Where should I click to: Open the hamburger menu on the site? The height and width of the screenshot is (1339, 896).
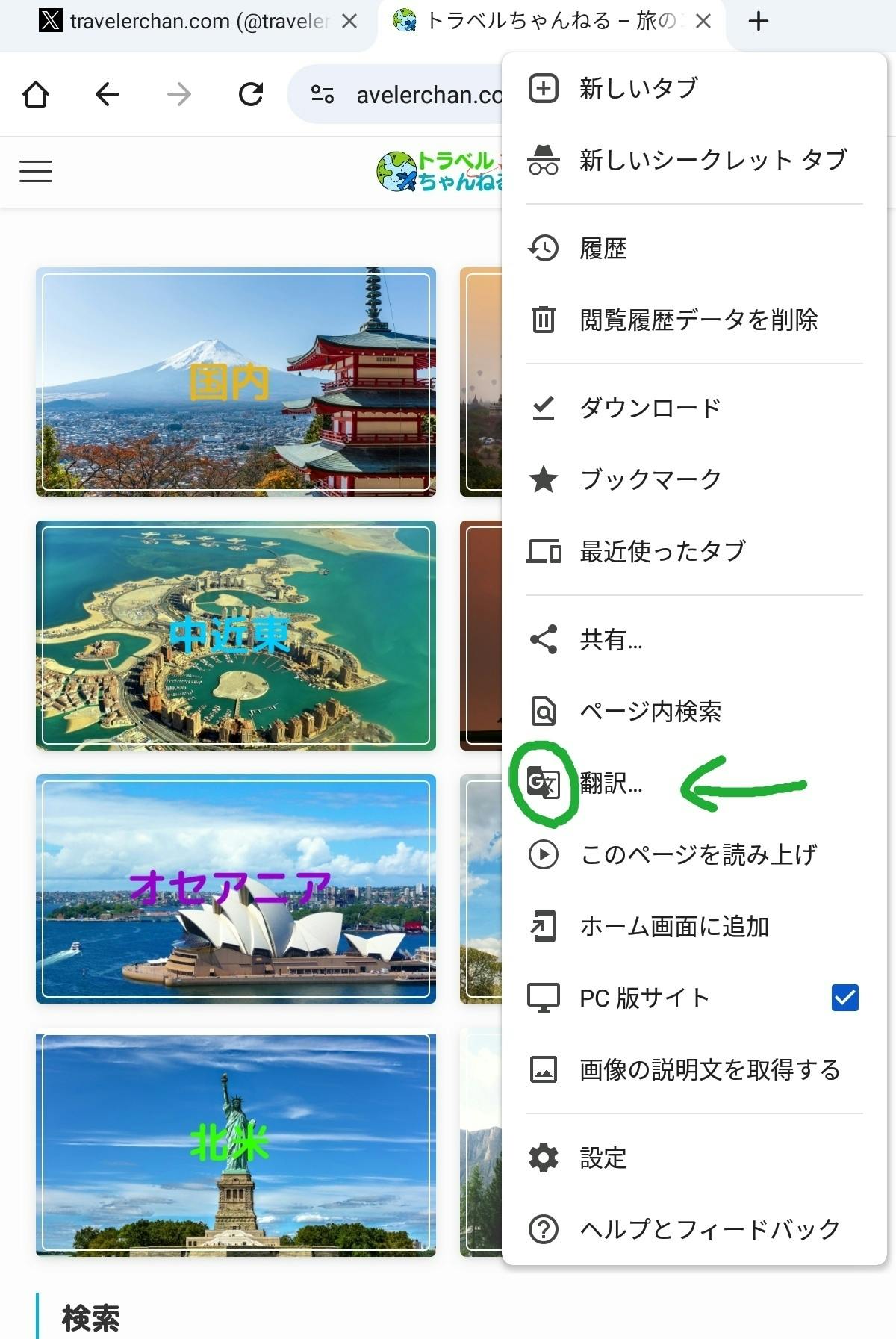click(x=36, y=171)
